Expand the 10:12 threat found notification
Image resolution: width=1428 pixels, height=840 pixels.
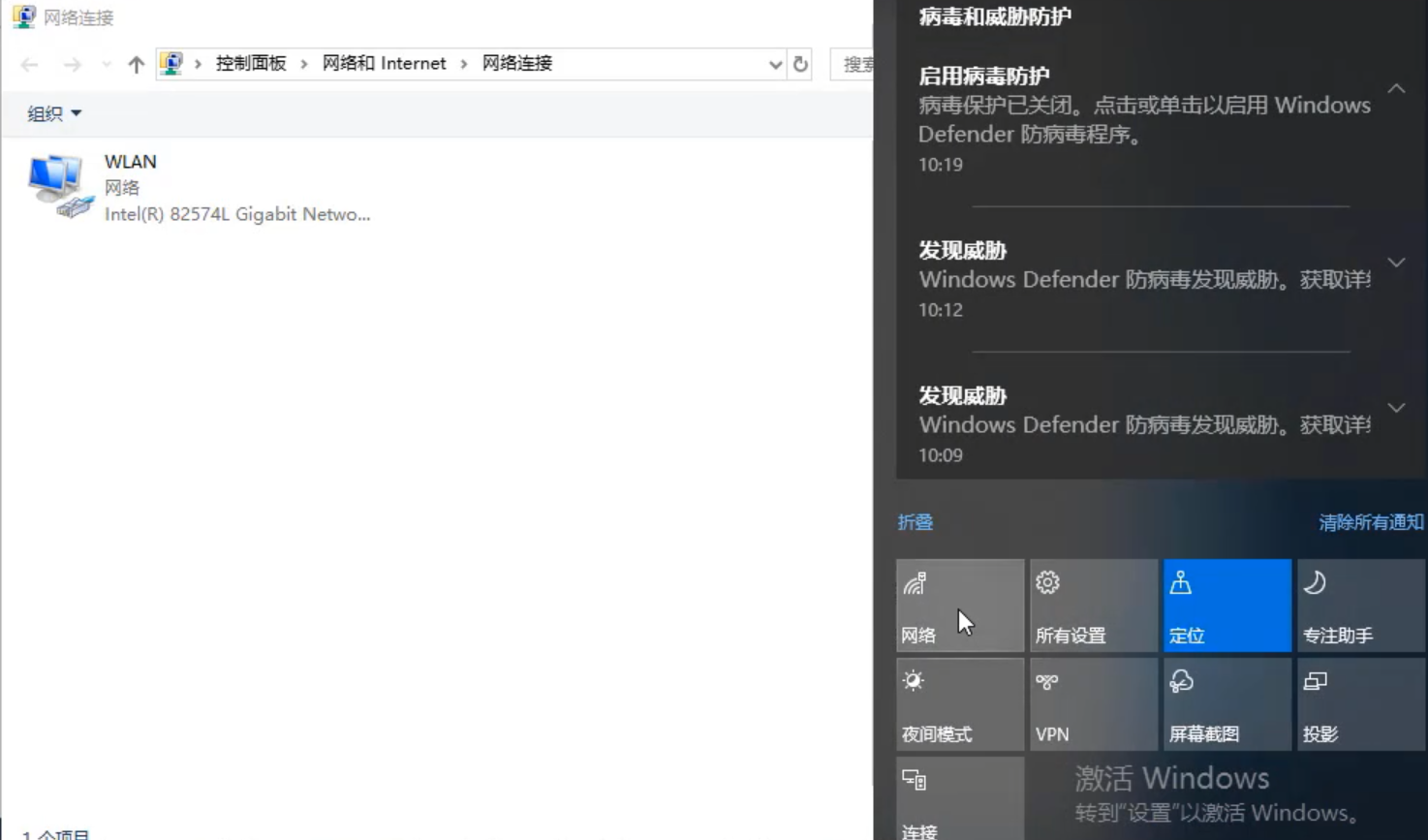tap(1396, 263)
